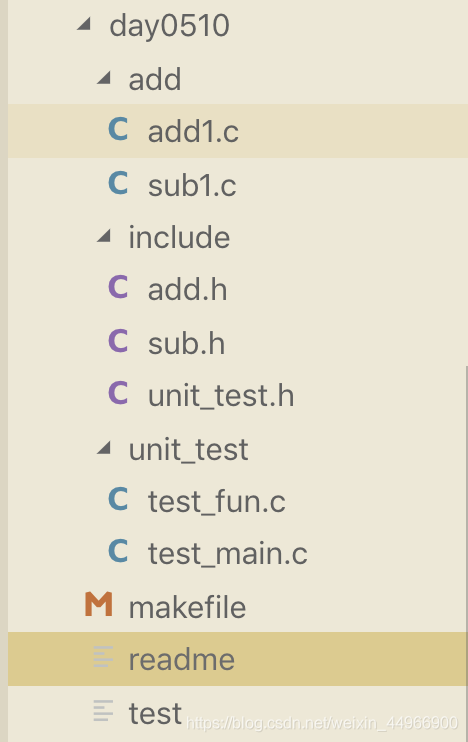Click the orange M makefile icon
The width and height of the screenshot is (468, 742).
98,604
